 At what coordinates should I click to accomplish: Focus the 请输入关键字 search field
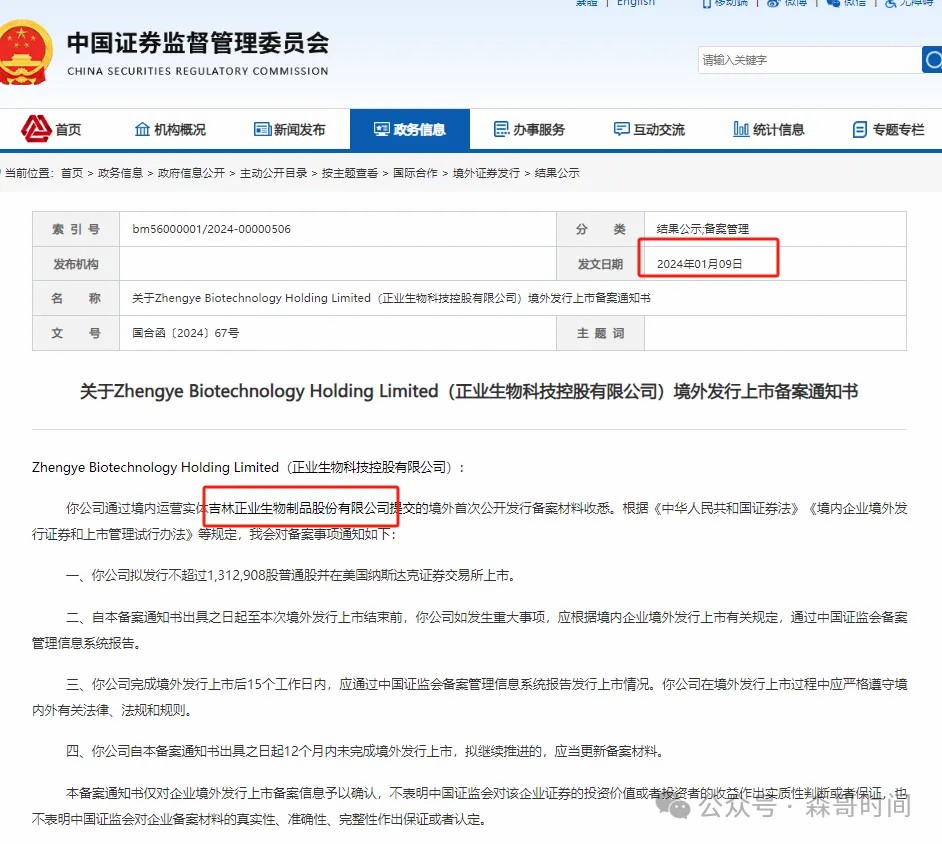pos(809,60)
